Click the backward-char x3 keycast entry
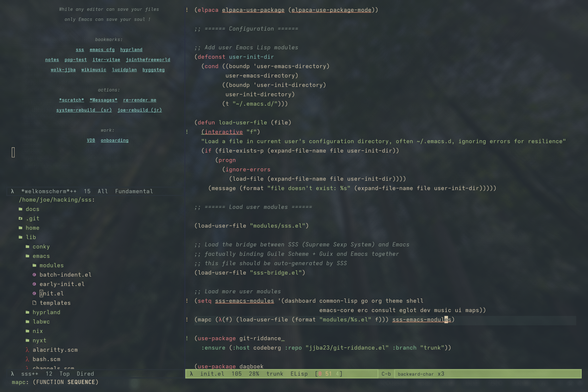This screenshot has height=392, width=588. (420, 374)
